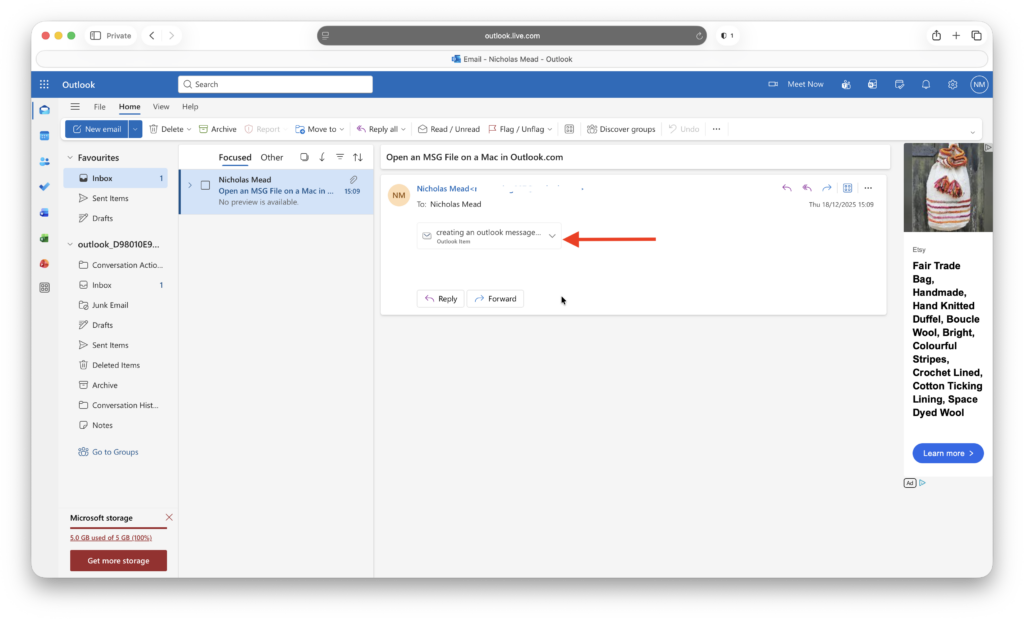This screenshot has height=619, width=1024.
Task: Open the Go to Groups link
Action: click(115, 452)
